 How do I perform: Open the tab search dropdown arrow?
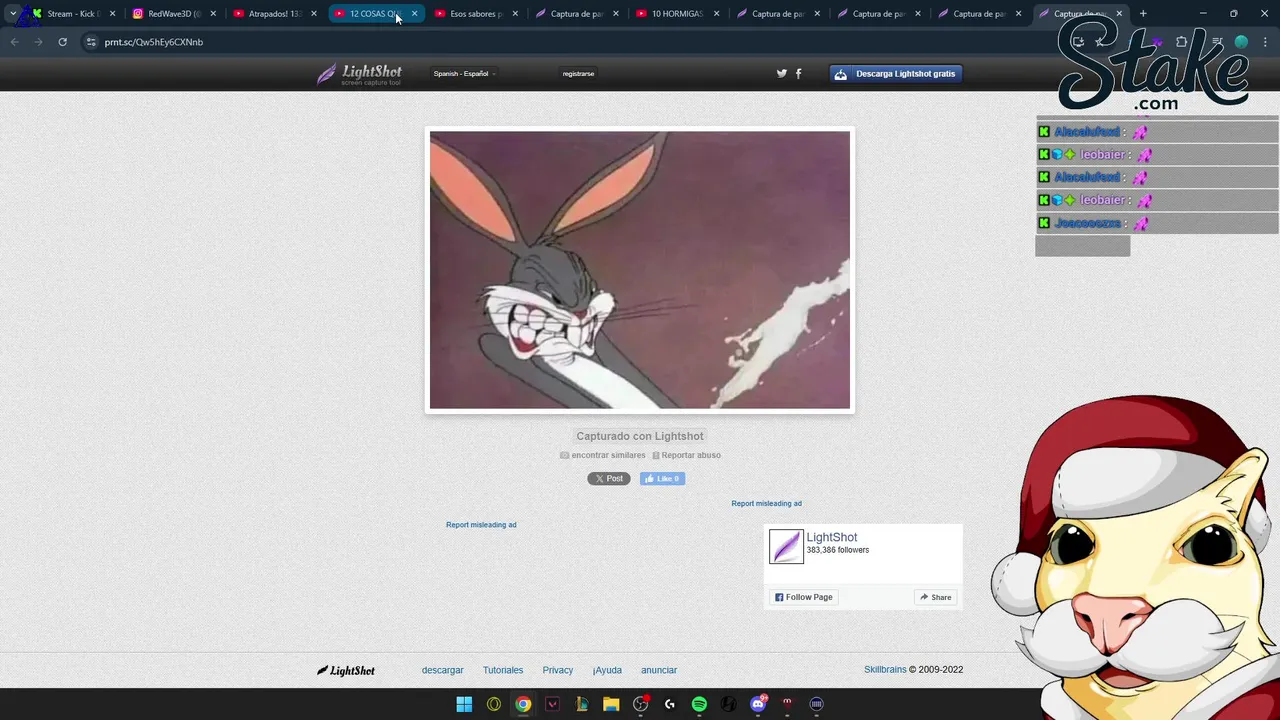click(x=12, y=14)
